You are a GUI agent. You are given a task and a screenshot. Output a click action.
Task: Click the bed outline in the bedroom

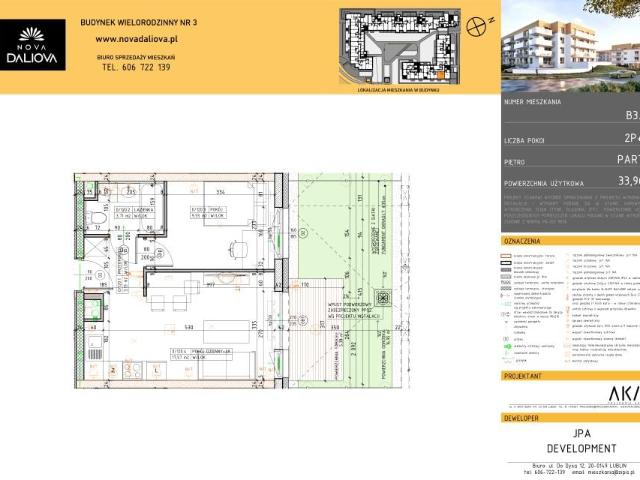tap(227, 204)
